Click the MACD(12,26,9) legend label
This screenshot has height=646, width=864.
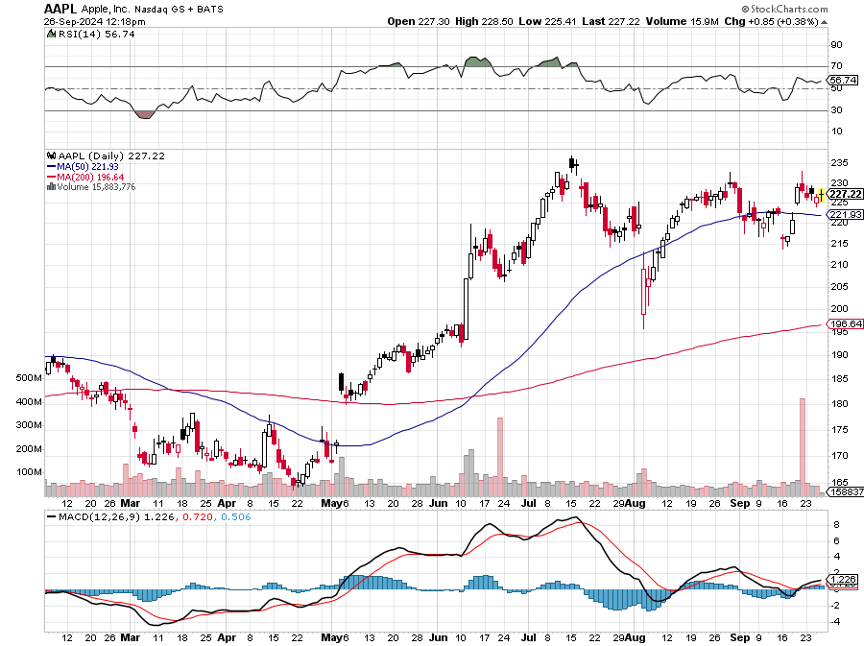pyautogui.click(x=99, y=517)
